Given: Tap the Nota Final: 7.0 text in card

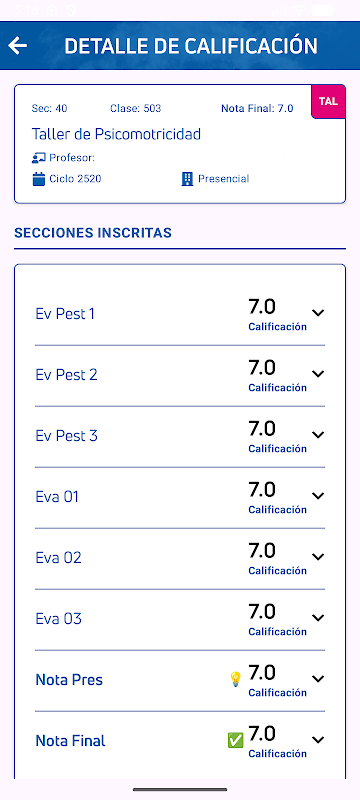Looking at the screenshot, I should (257, 108).
